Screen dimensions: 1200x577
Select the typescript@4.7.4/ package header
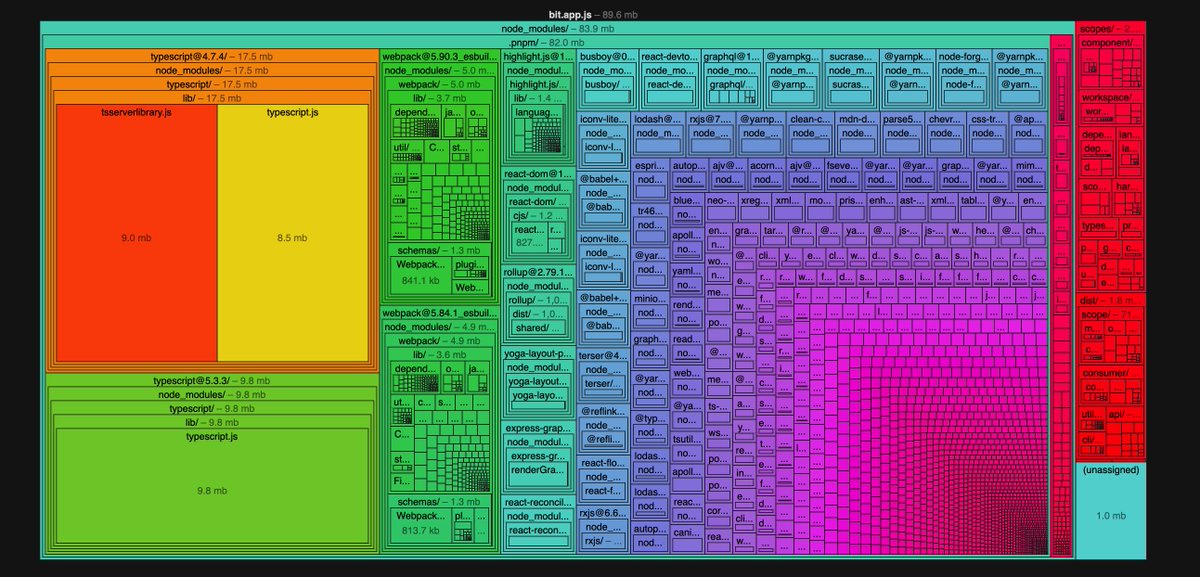(212, 57)
